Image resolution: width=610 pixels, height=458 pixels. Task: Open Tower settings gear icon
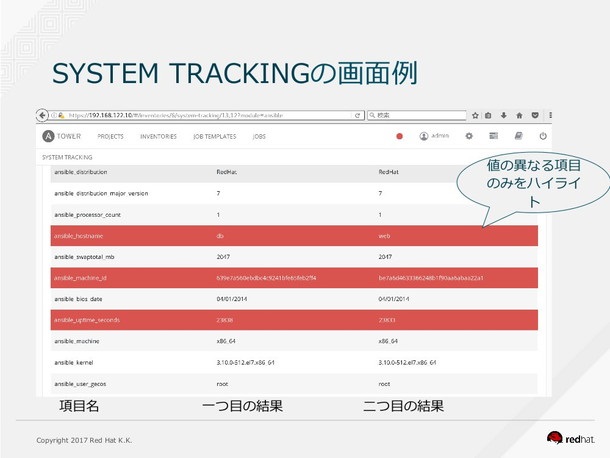[469, 136]
